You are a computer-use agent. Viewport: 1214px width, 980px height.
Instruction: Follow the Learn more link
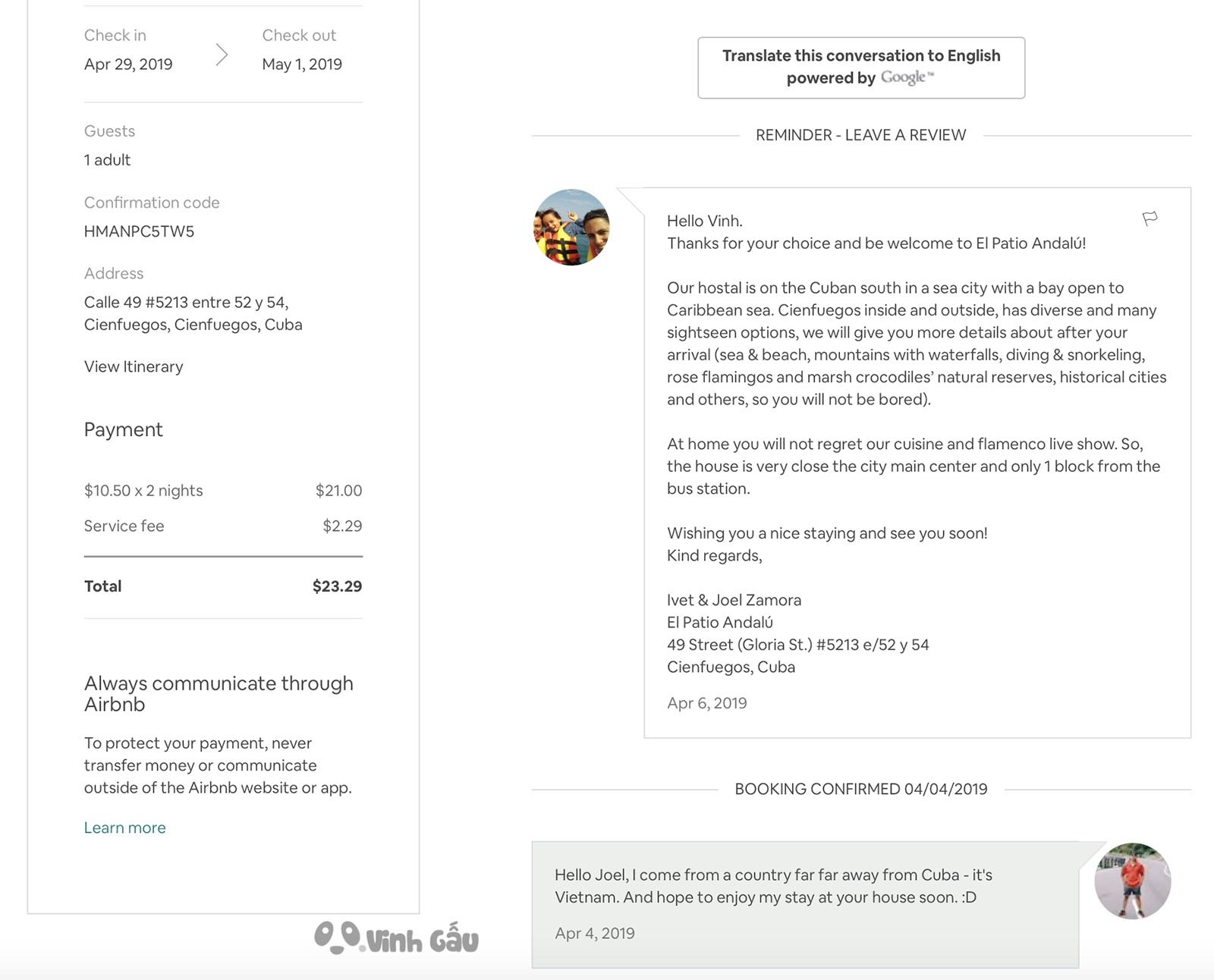coord(124,828)
